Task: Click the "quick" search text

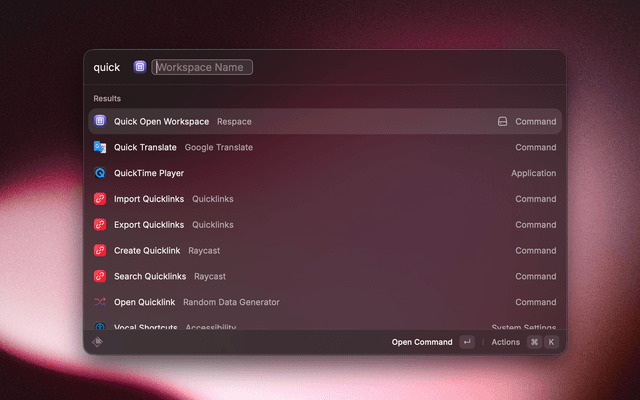Action: pos(106,67)
